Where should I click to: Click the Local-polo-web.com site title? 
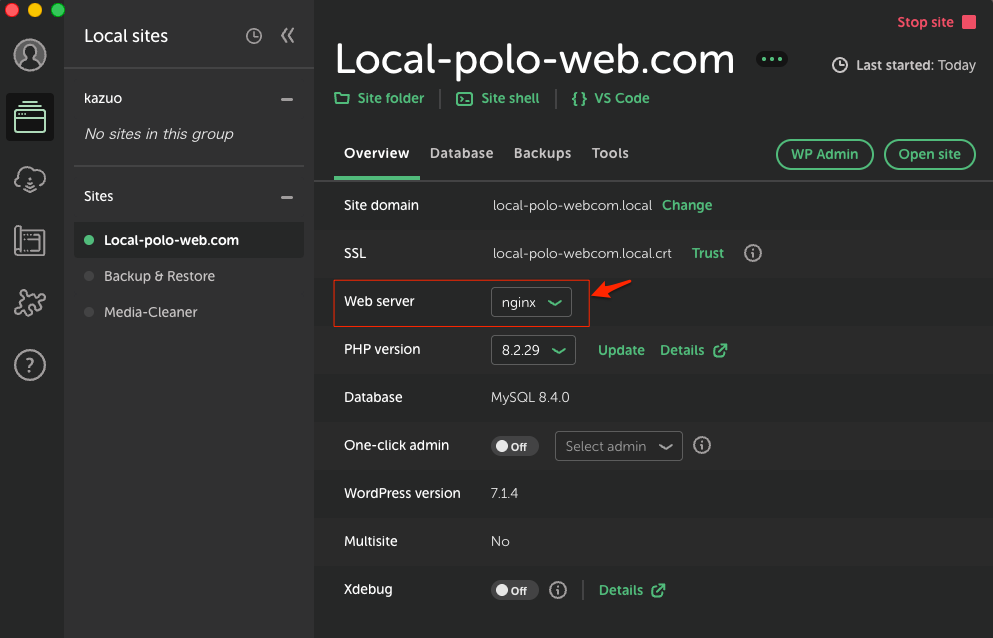tap(534, 59)
